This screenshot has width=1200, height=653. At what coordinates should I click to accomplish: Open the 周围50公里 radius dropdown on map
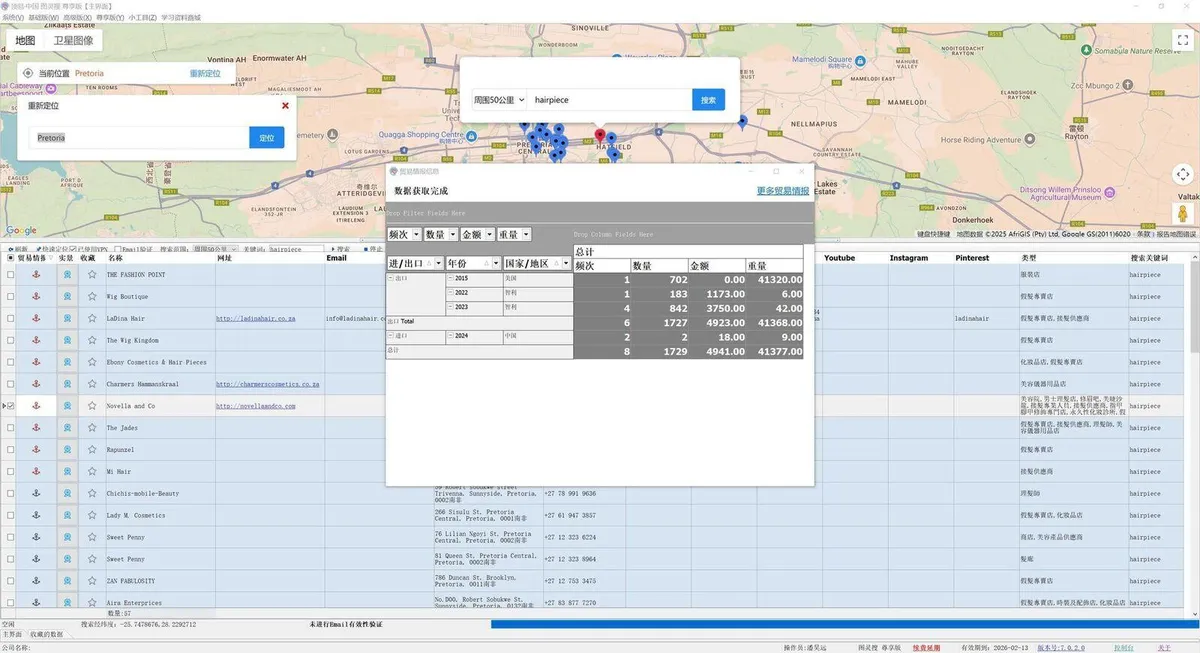coord(499,100)
